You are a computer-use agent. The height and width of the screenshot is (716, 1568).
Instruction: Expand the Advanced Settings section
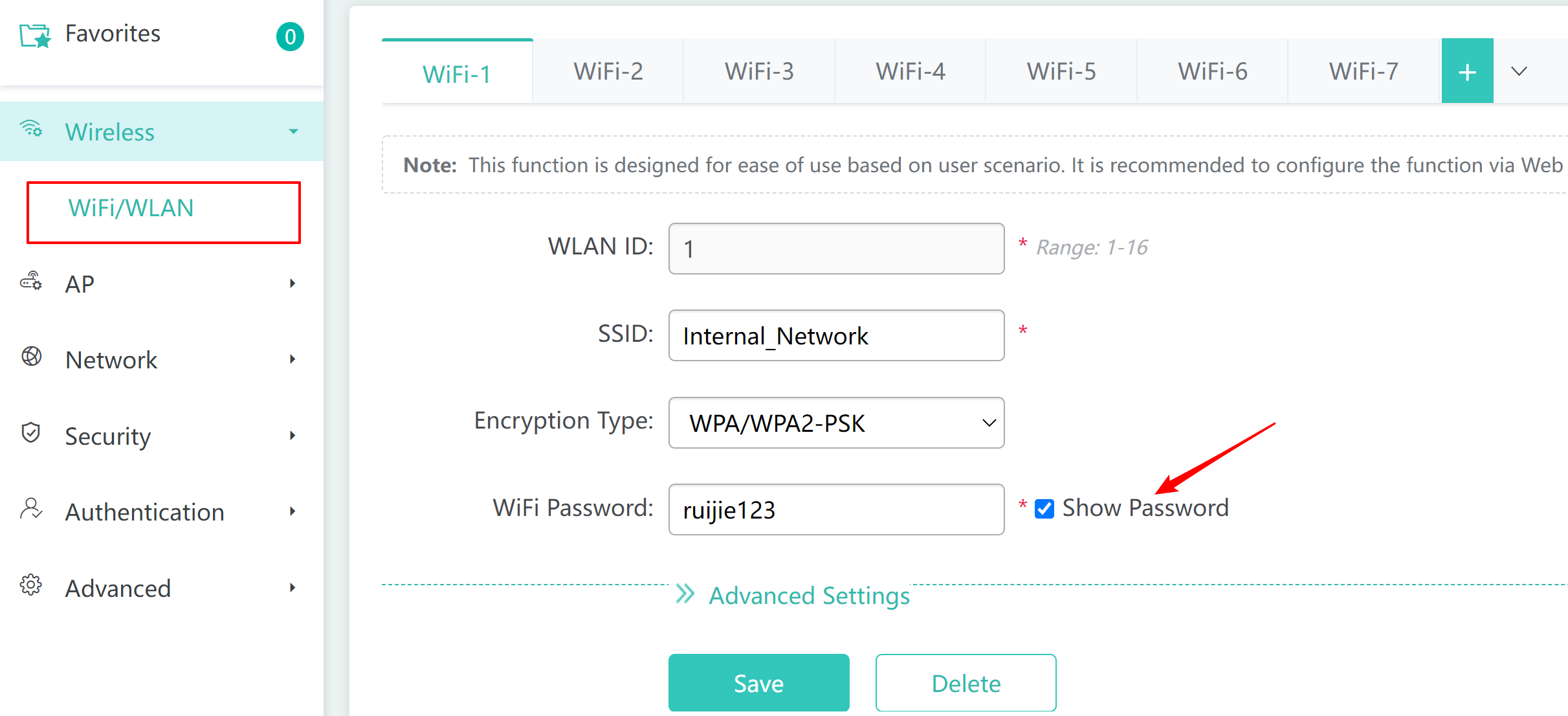pos(793,596)
